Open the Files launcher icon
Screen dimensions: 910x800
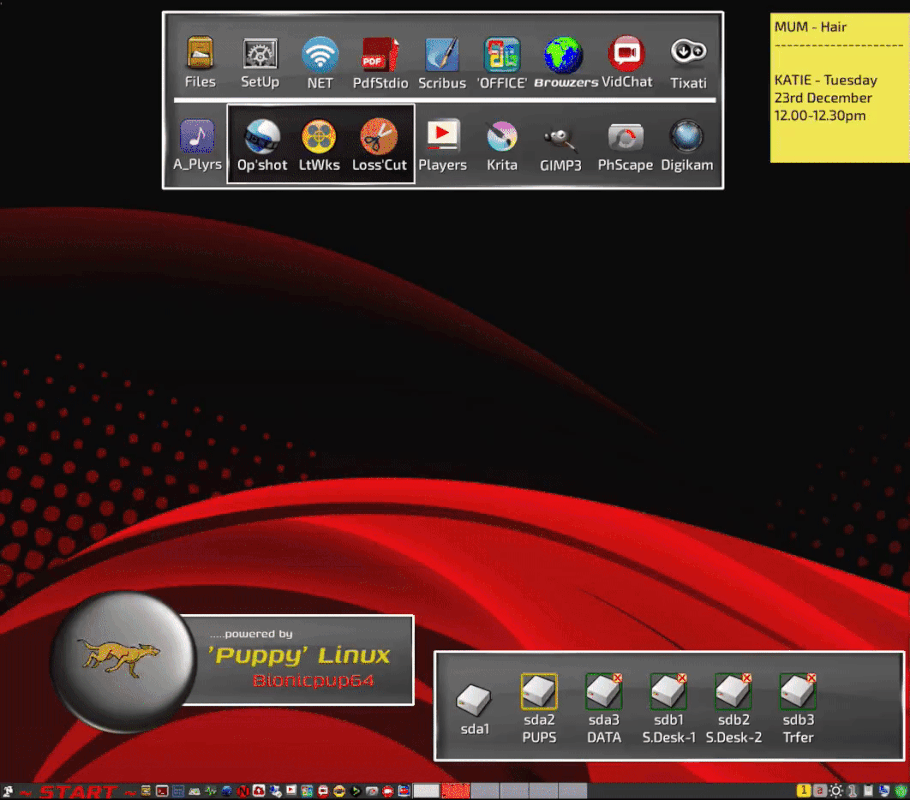[x=200, y=53]
